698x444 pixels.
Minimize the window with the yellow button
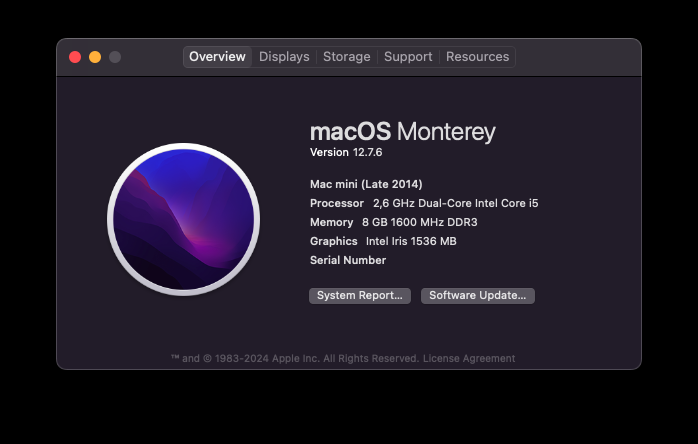[95, 57]
